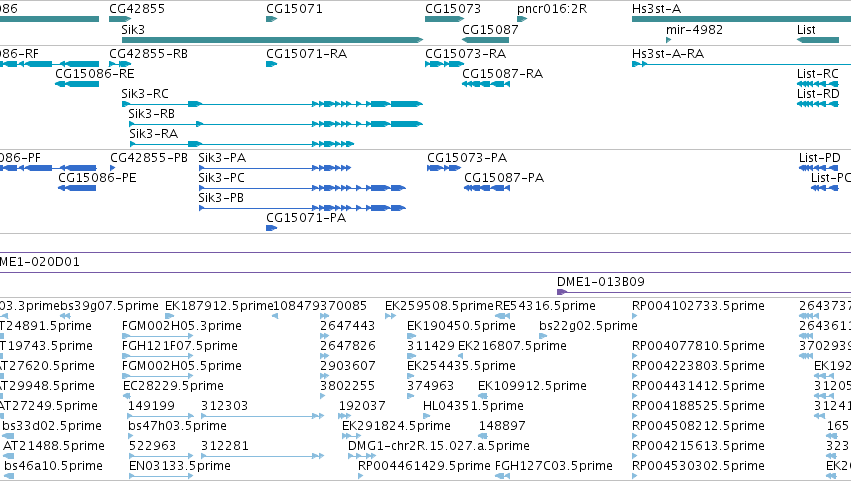Viewport: 851px width, 481px height.
Task: Click the Hs3st-A-RA transcript label
Action: pyautogui.click(x=668, y=54)
